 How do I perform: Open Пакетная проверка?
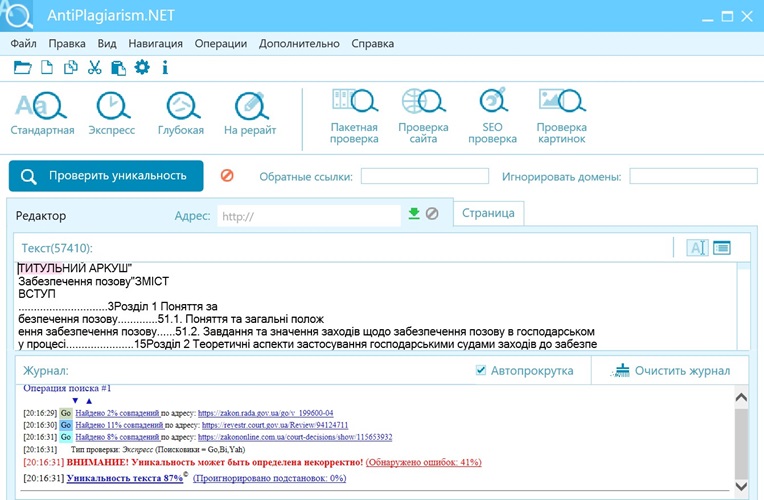354,116
